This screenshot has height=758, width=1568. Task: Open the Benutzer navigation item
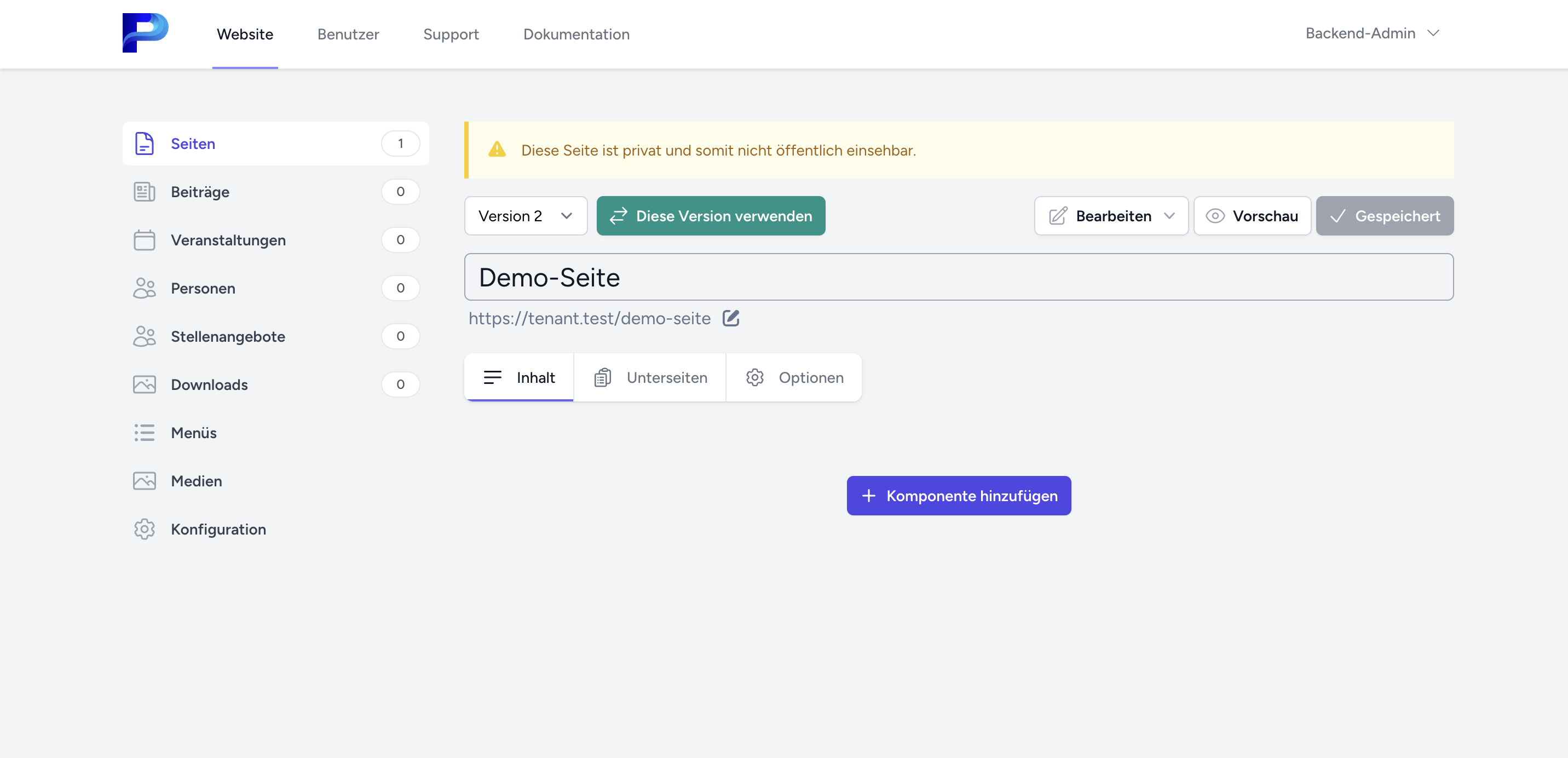[348, 34]
